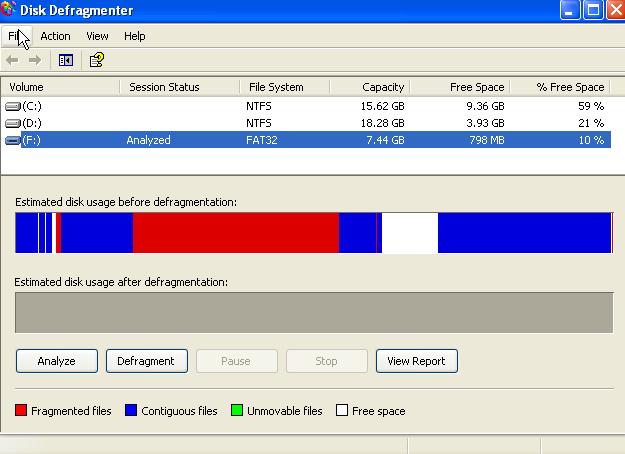Click the 7.44 GB capacity cell
Image resolution: width=625 pixels, height=454 pixels.
coord(385,140)
